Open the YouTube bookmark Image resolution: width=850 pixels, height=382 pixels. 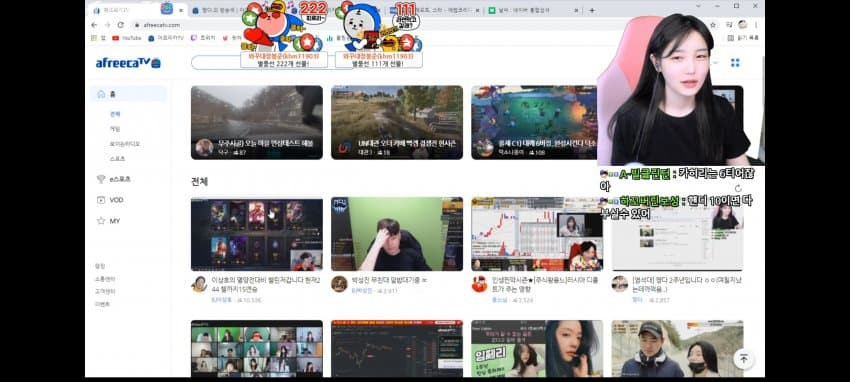coord(126,38)
